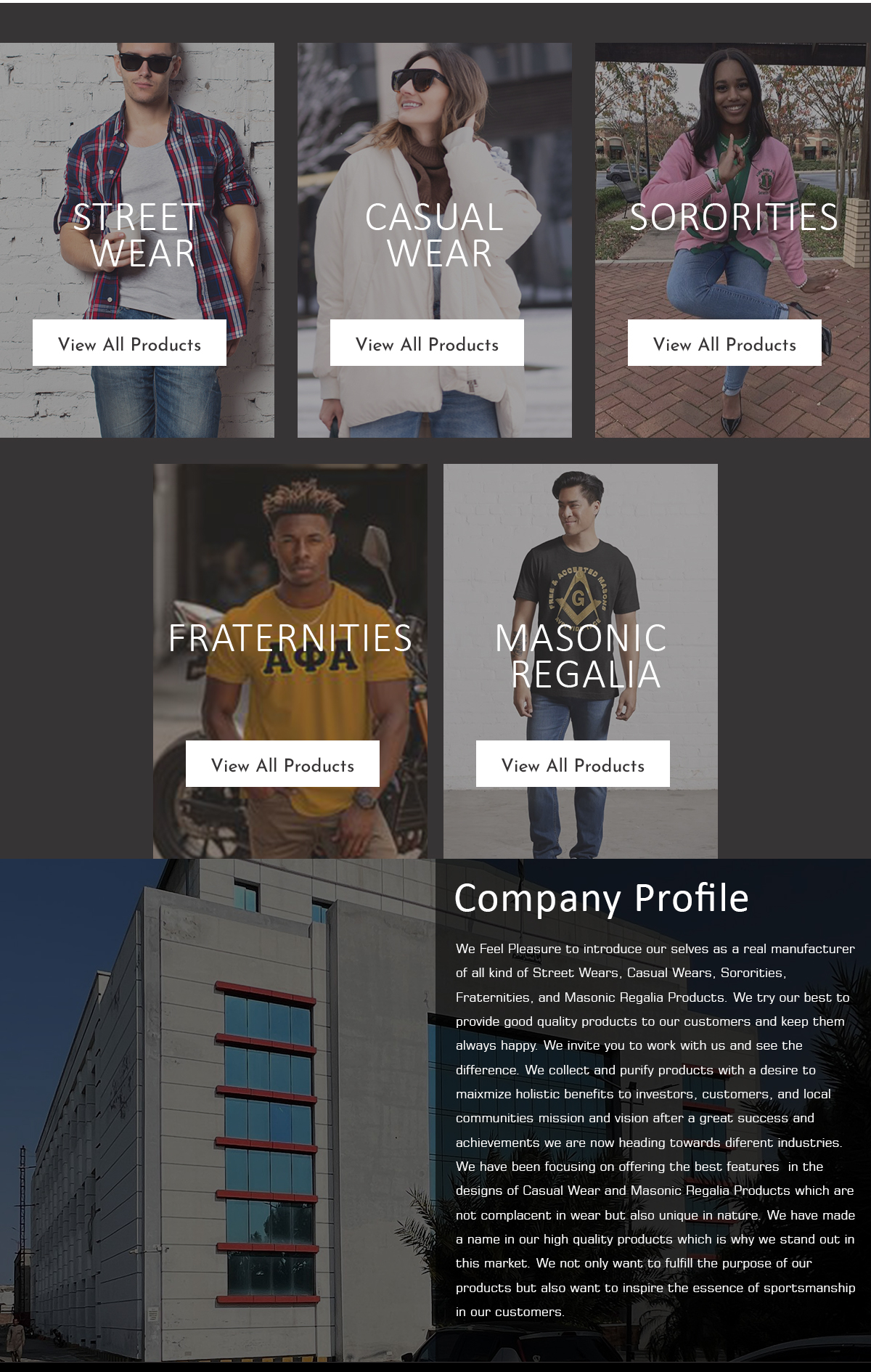871x1372 pixels.
Task: Click the Company Profile description paragraph
Action: point(655,1130)
